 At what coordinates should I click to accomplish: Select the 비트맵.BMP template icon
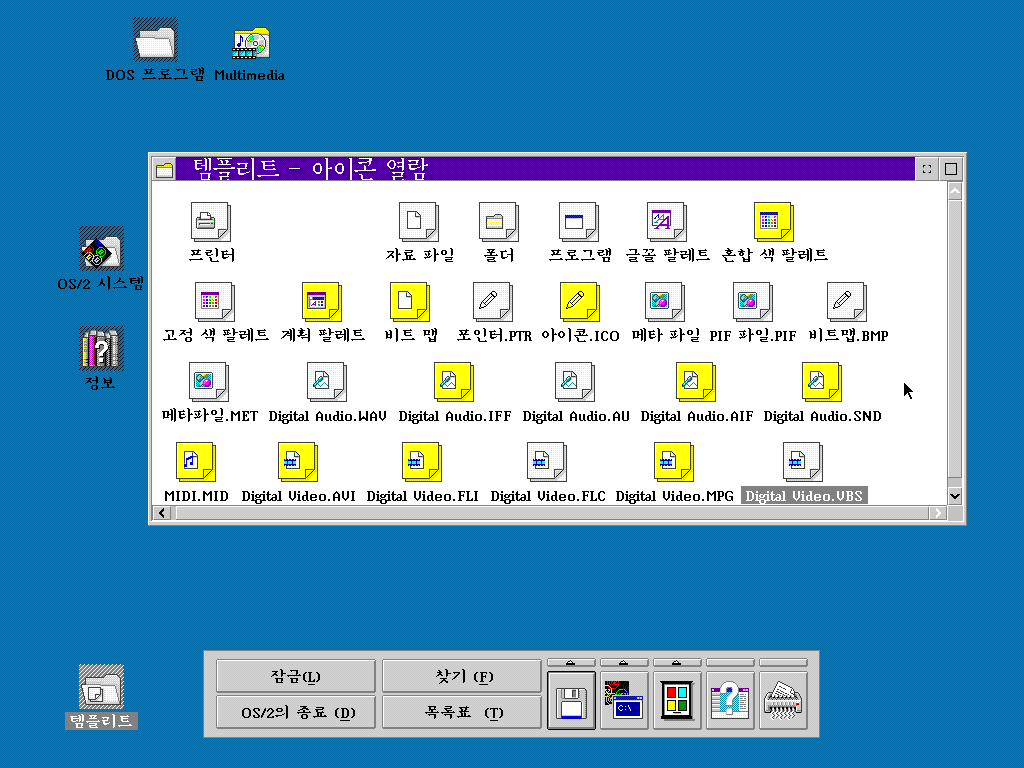847,302
